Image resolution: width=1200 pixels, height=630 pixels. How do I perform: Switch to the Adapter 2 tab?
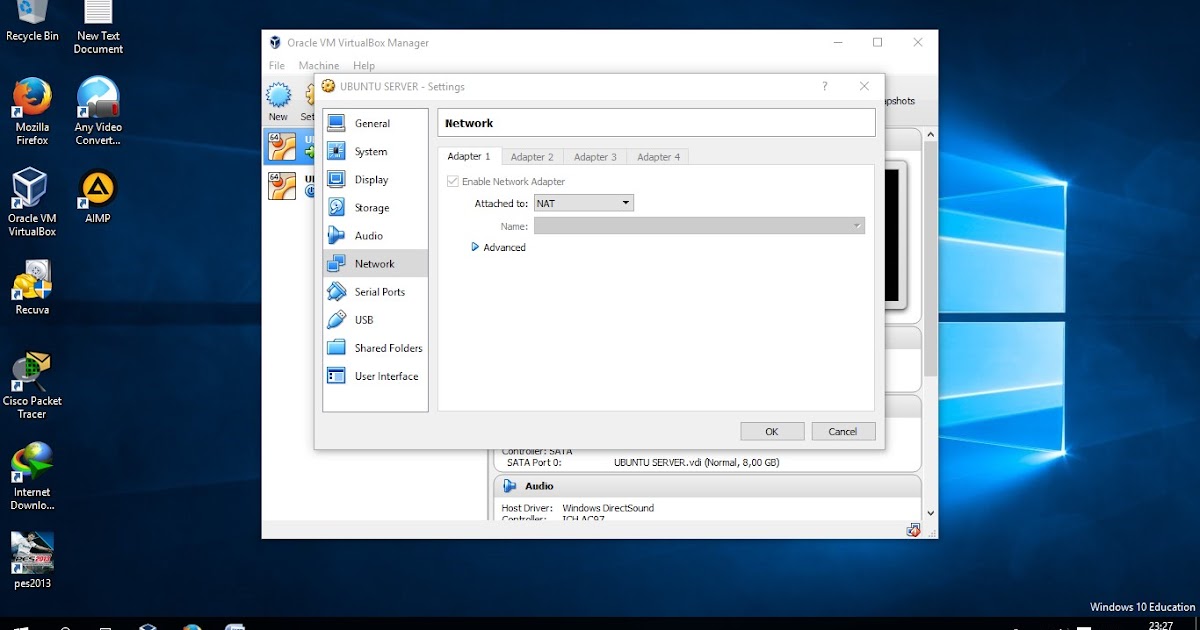(x=532, y=157)
